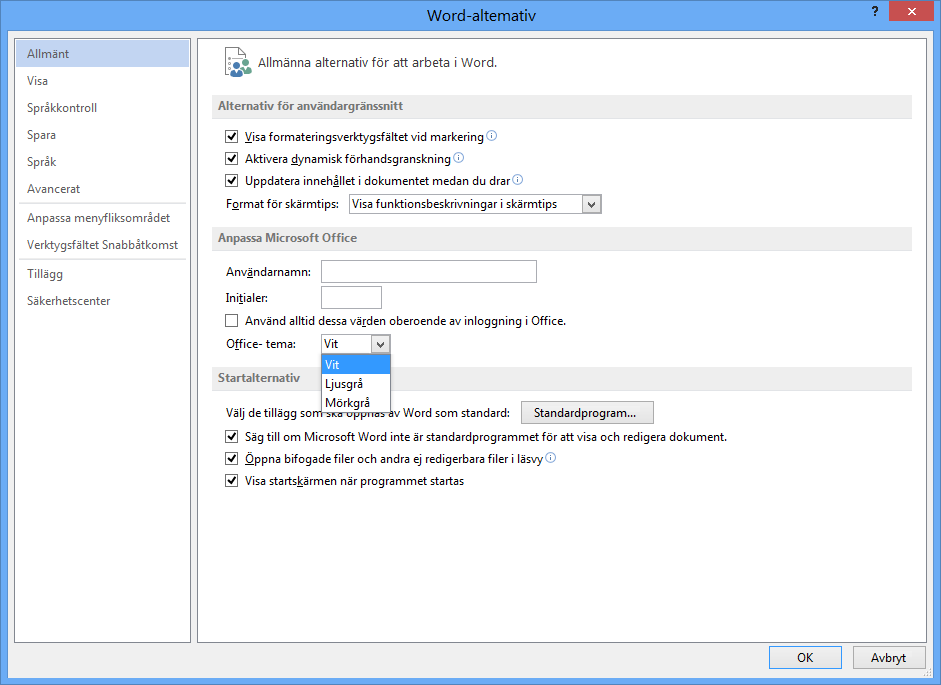Click the Standardprogram... button
This screenshot has width=941, height=685.
point(587,413)
